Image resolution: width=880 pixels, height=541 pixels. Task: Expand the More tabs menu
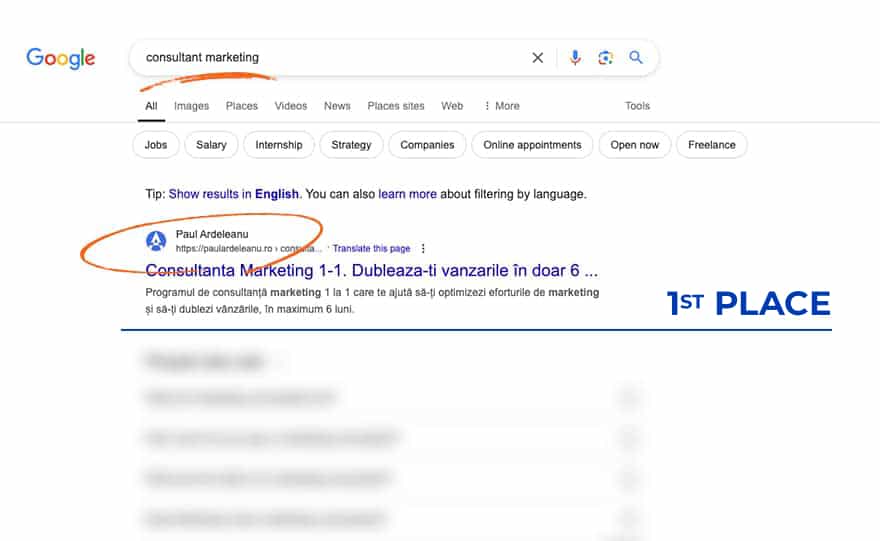[502, 106]
